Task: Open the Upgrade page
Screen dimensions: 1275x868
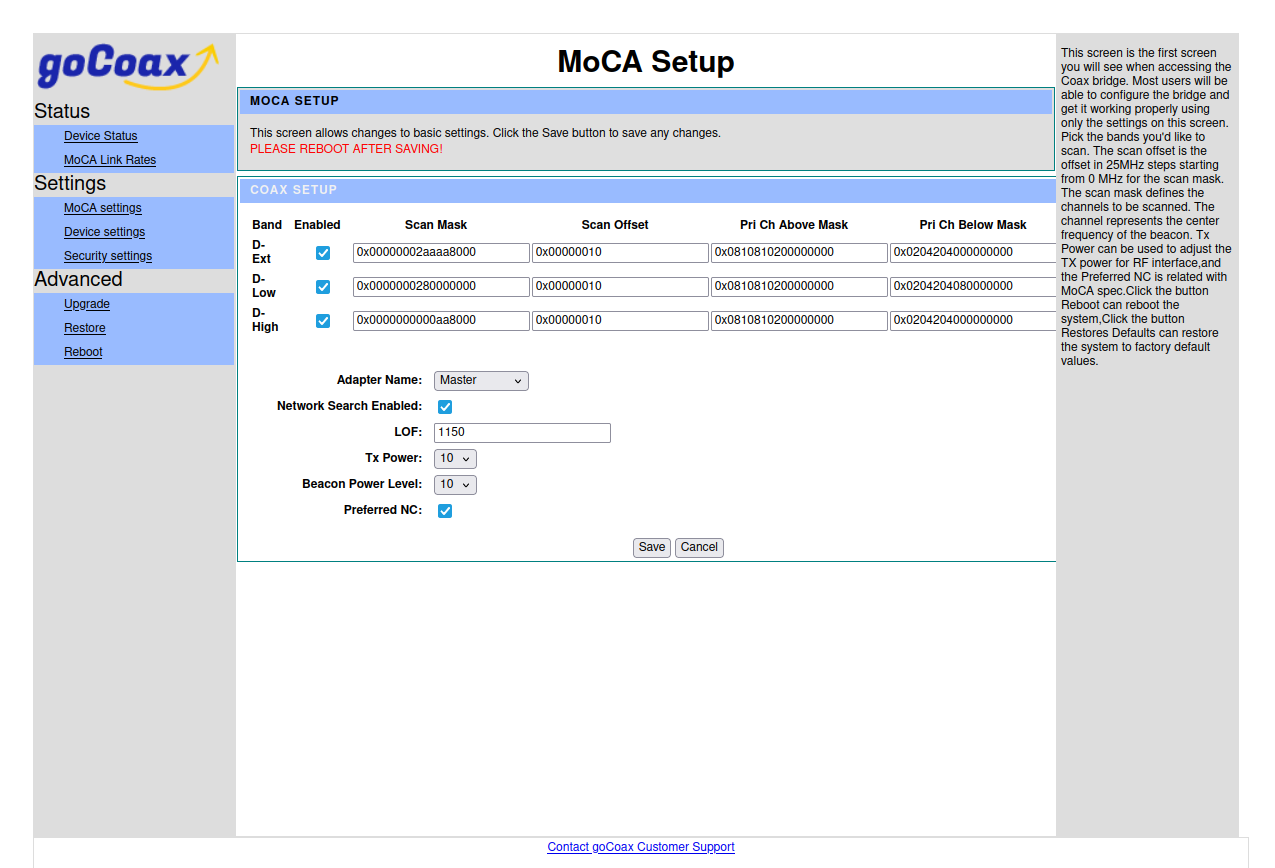Action: tap(87, 304)
